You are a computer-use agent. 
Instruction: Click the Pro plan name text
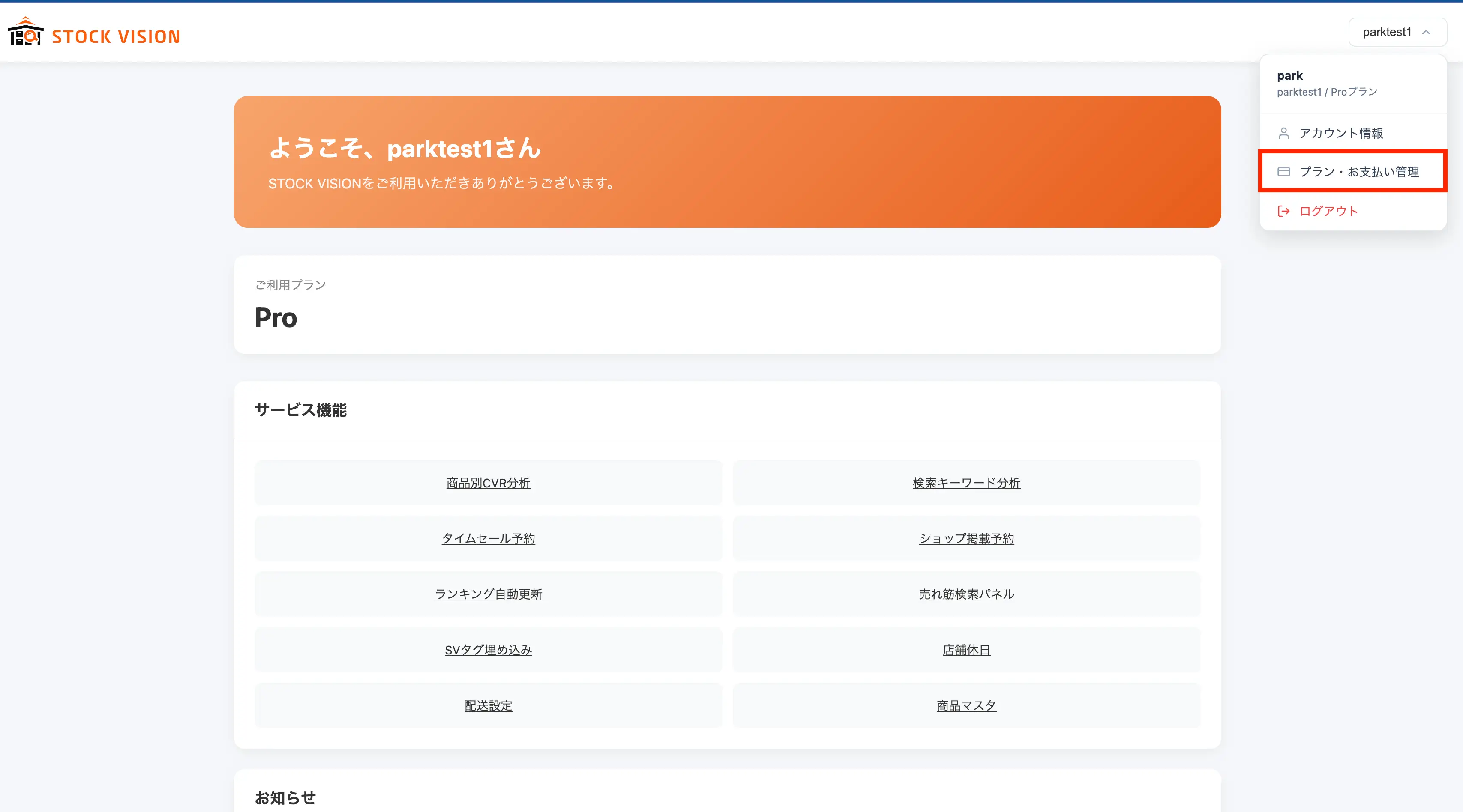(x=276, y=318)
